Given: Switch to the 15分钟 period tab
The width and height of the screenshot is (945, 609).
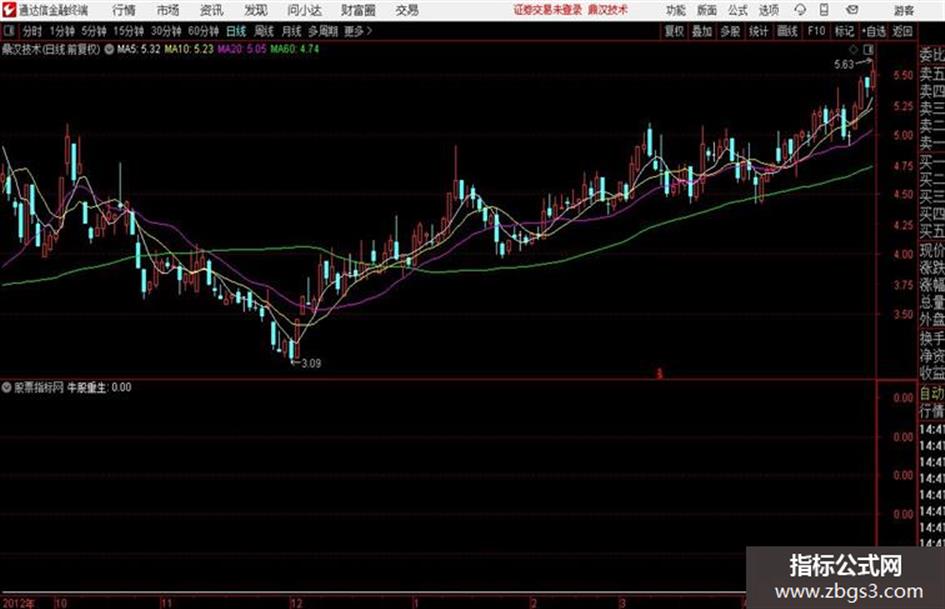Looking at the screenshot, I should (x=129, y=31).
